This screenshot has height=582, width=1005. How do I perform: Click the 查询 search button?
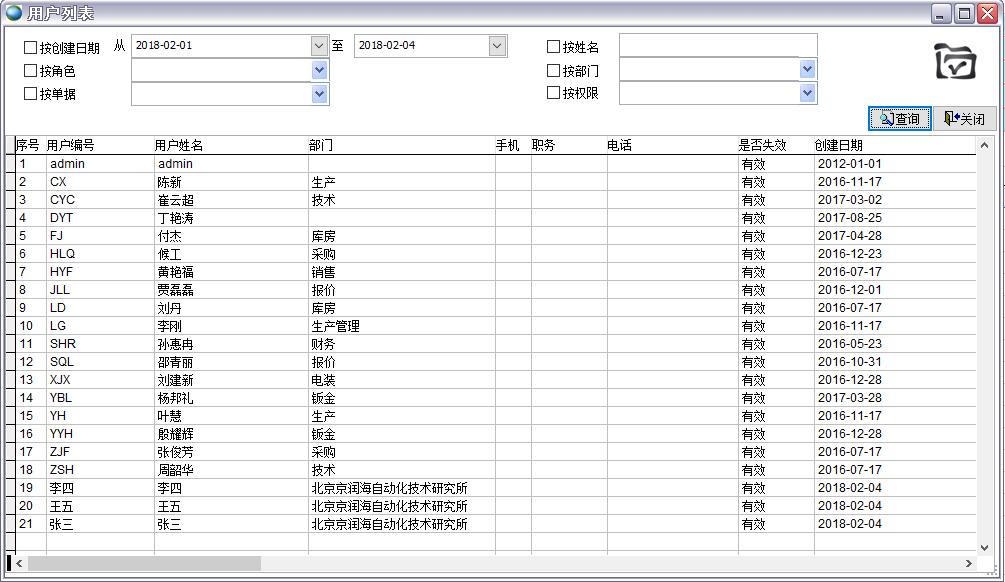point(899,119)
